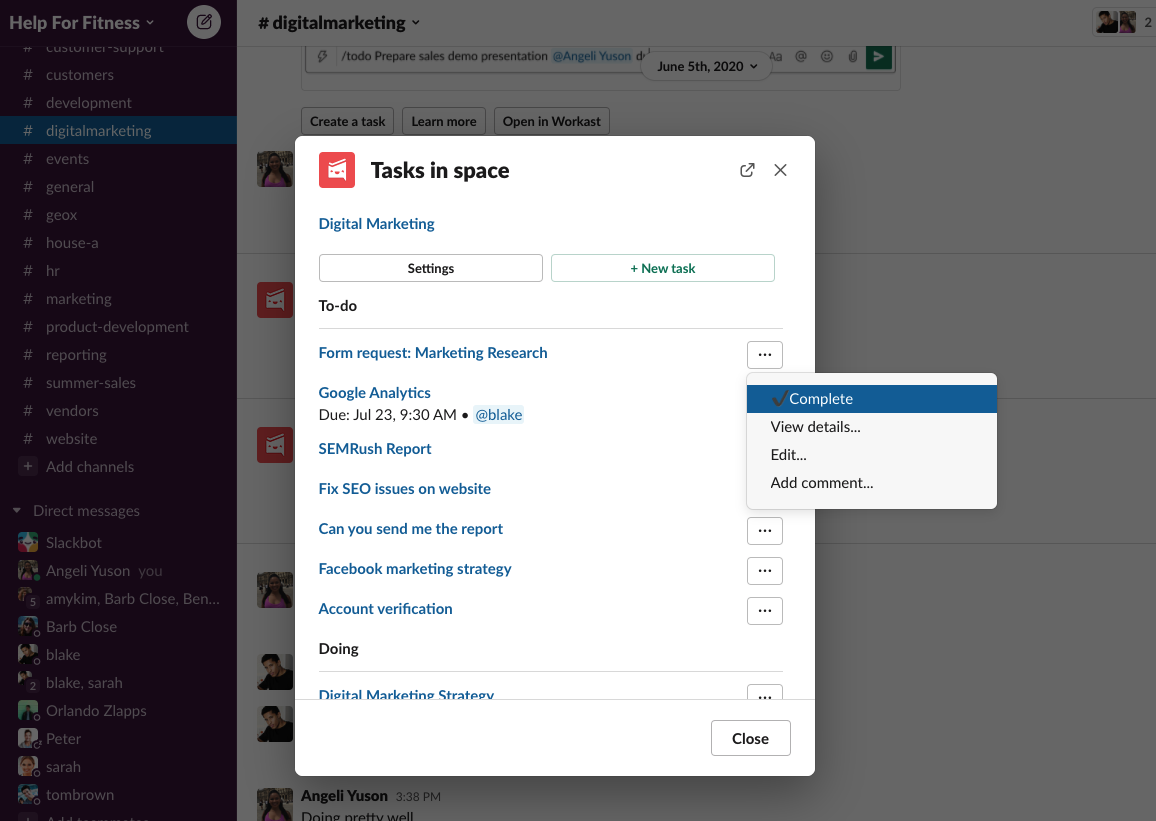Image resolution: width=1156 pixels, height=821 pixels.
Task: Open the SEMRush Report task
Action: [375, 449]
